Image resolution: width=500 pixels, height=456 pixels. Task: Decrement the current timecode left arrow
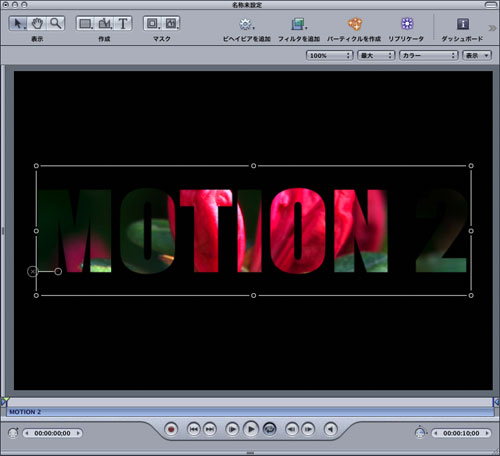point(27,433)
